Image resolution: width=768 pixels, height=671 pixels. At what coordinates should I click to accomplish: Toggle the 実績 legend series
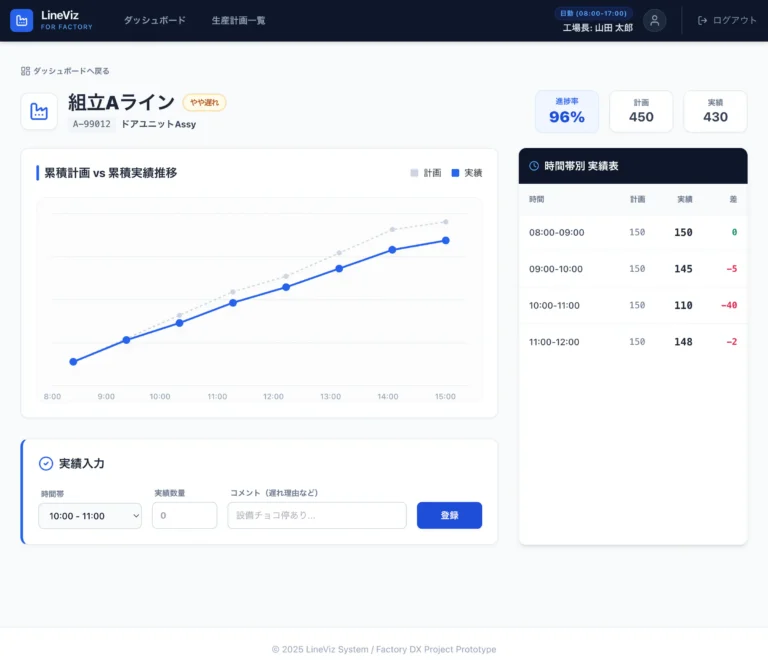pos(467,173)
